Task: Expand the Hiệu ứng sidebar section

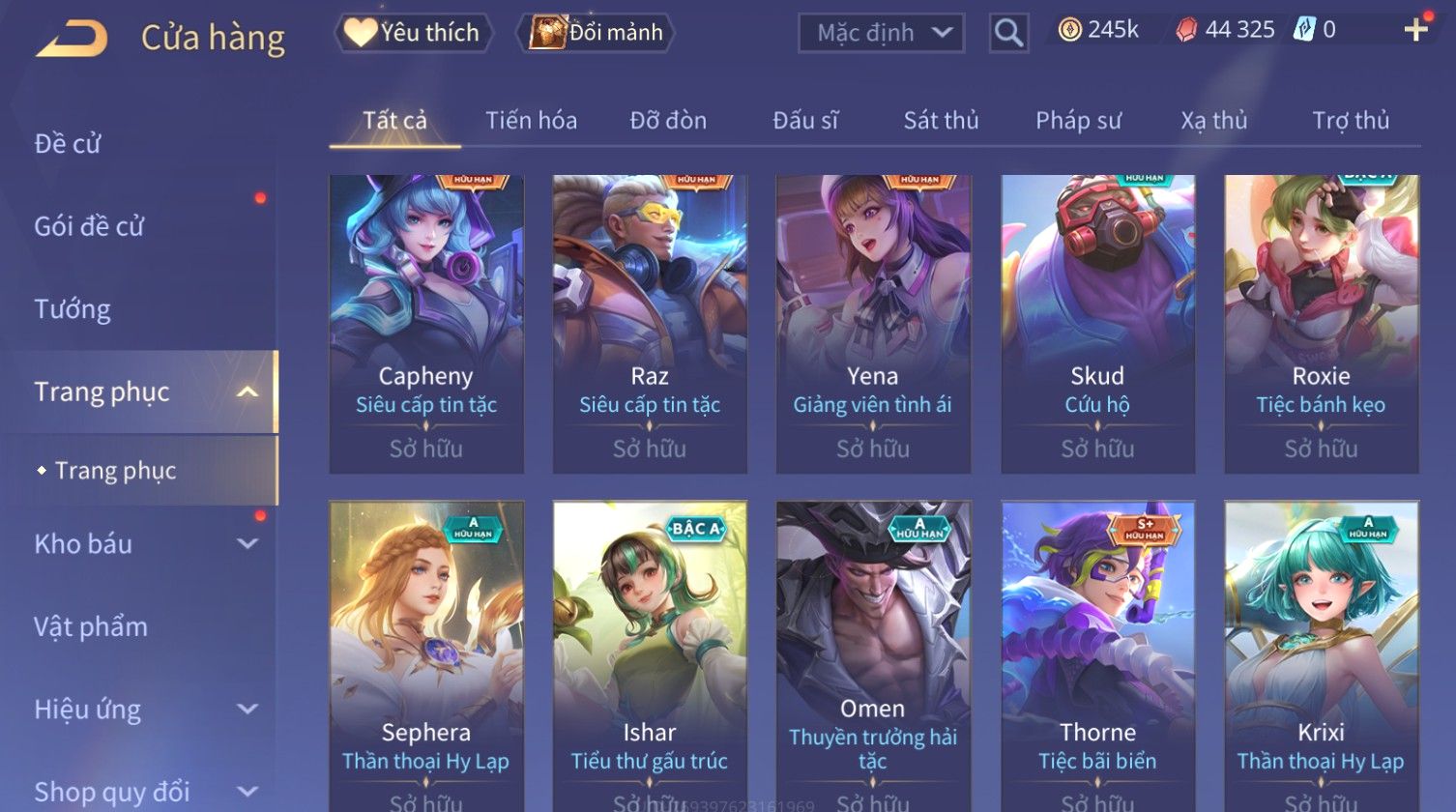Action: pos(248,709)
